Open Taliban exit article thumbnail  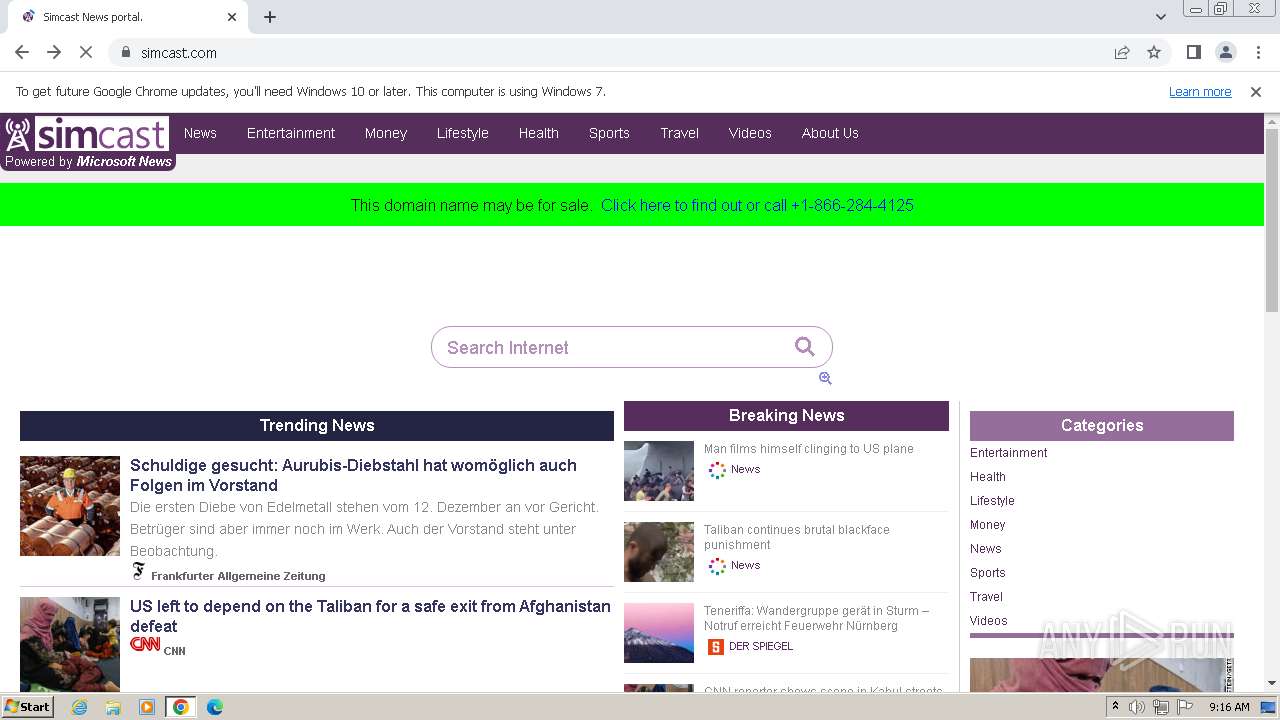point(70,644)
